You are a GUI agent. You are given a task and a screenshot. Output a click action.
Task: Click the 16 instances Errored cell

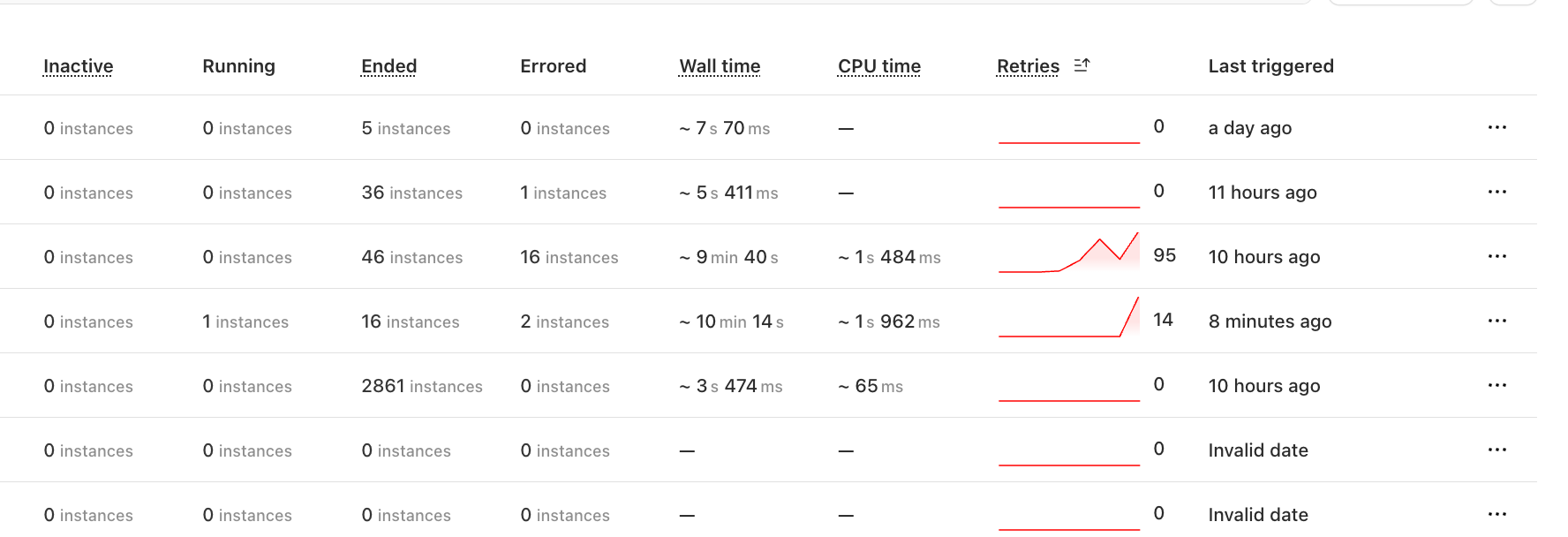569,257
